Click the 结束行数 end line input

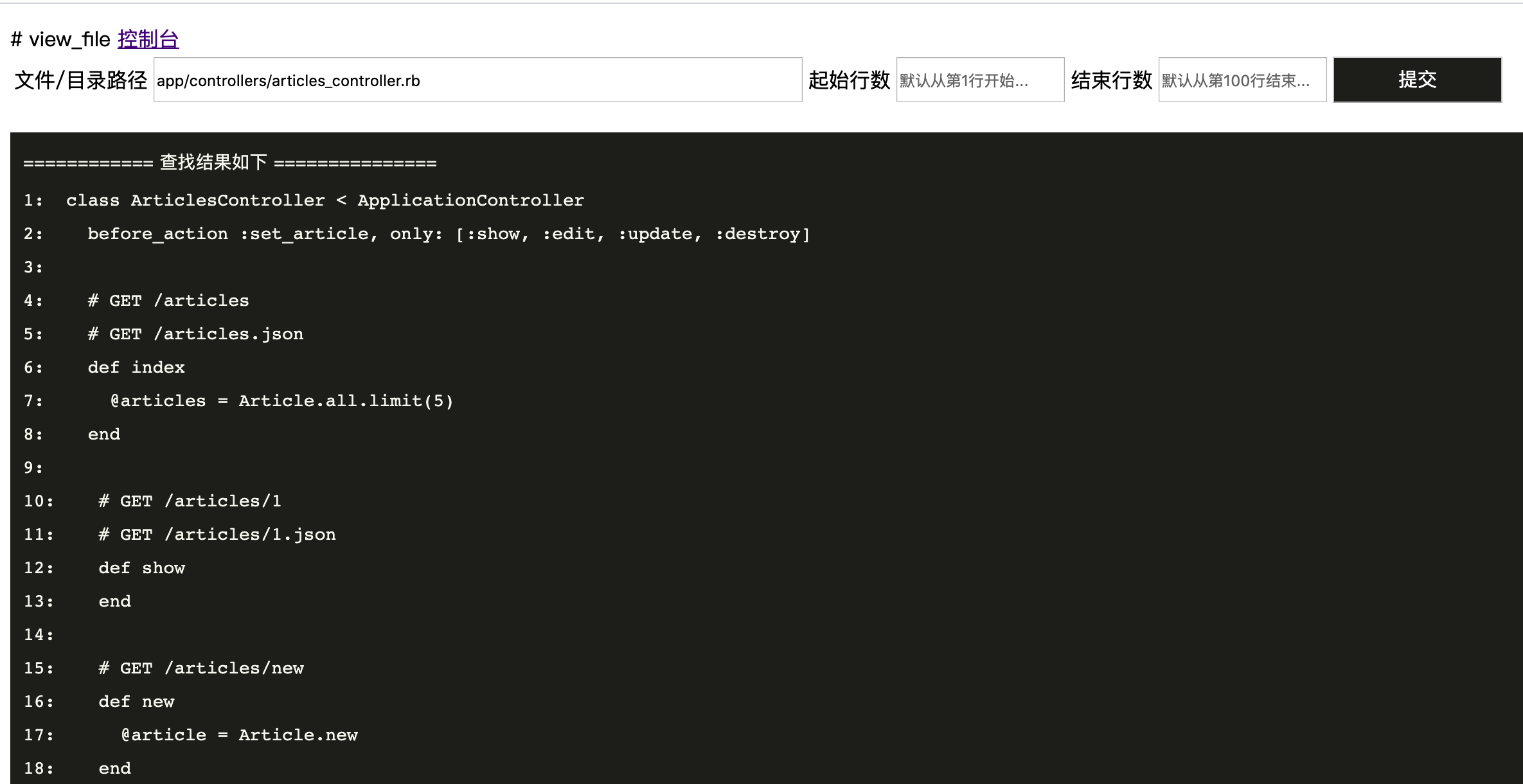1242,80
